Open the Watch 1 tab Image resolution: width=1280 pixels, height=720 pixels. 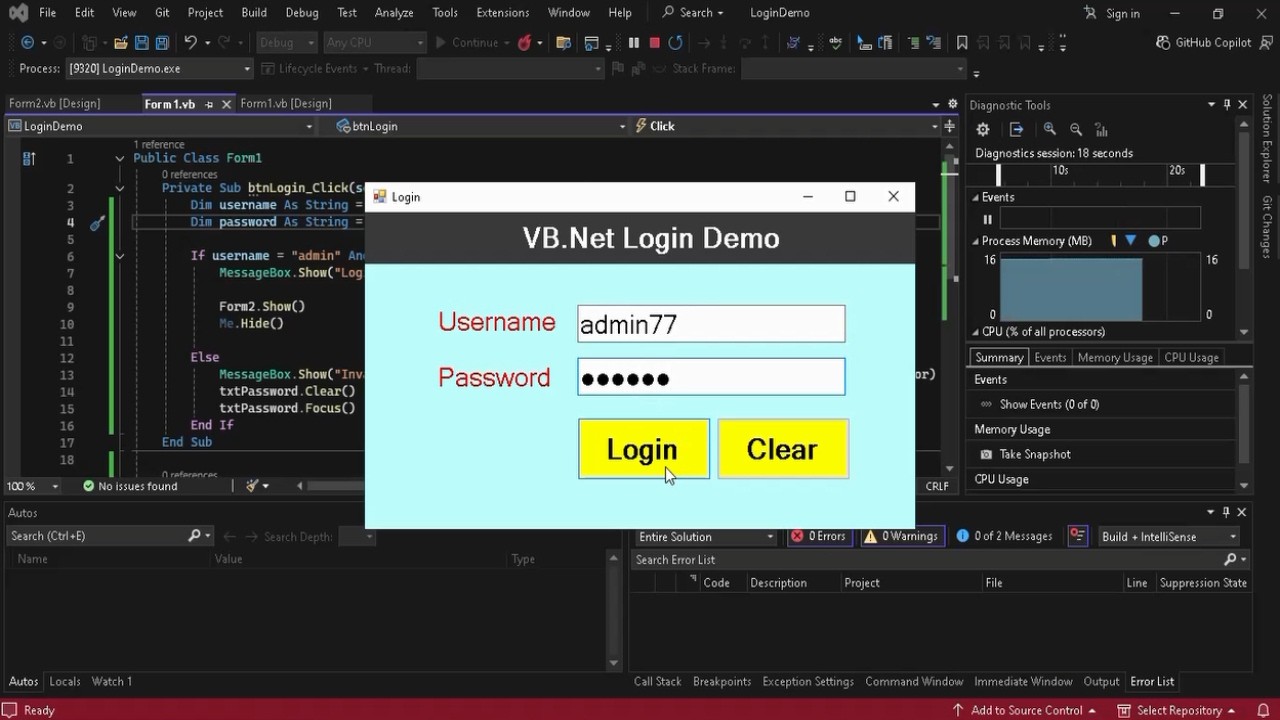[x=112, y=682]
